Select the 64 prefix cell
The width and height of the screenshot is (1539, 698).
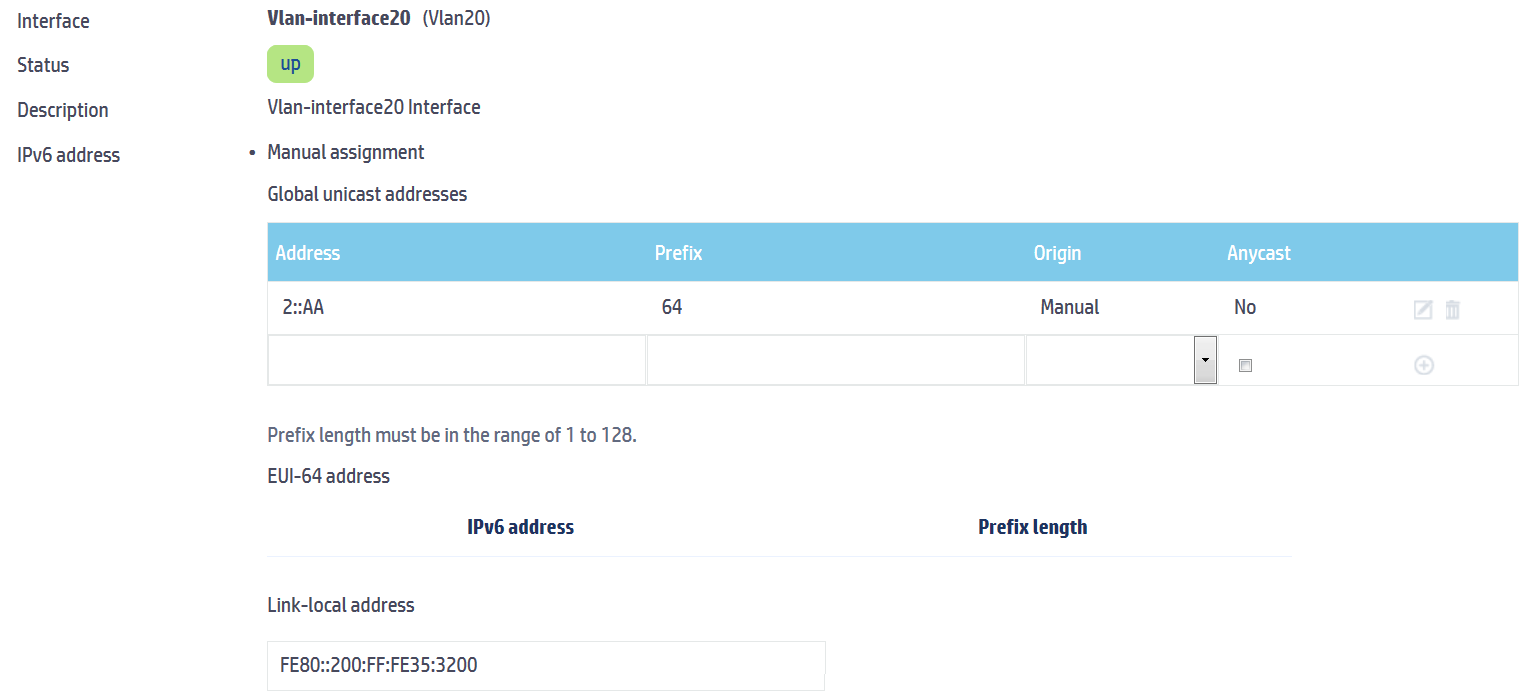pyautogui.click(x=672, y=307)
